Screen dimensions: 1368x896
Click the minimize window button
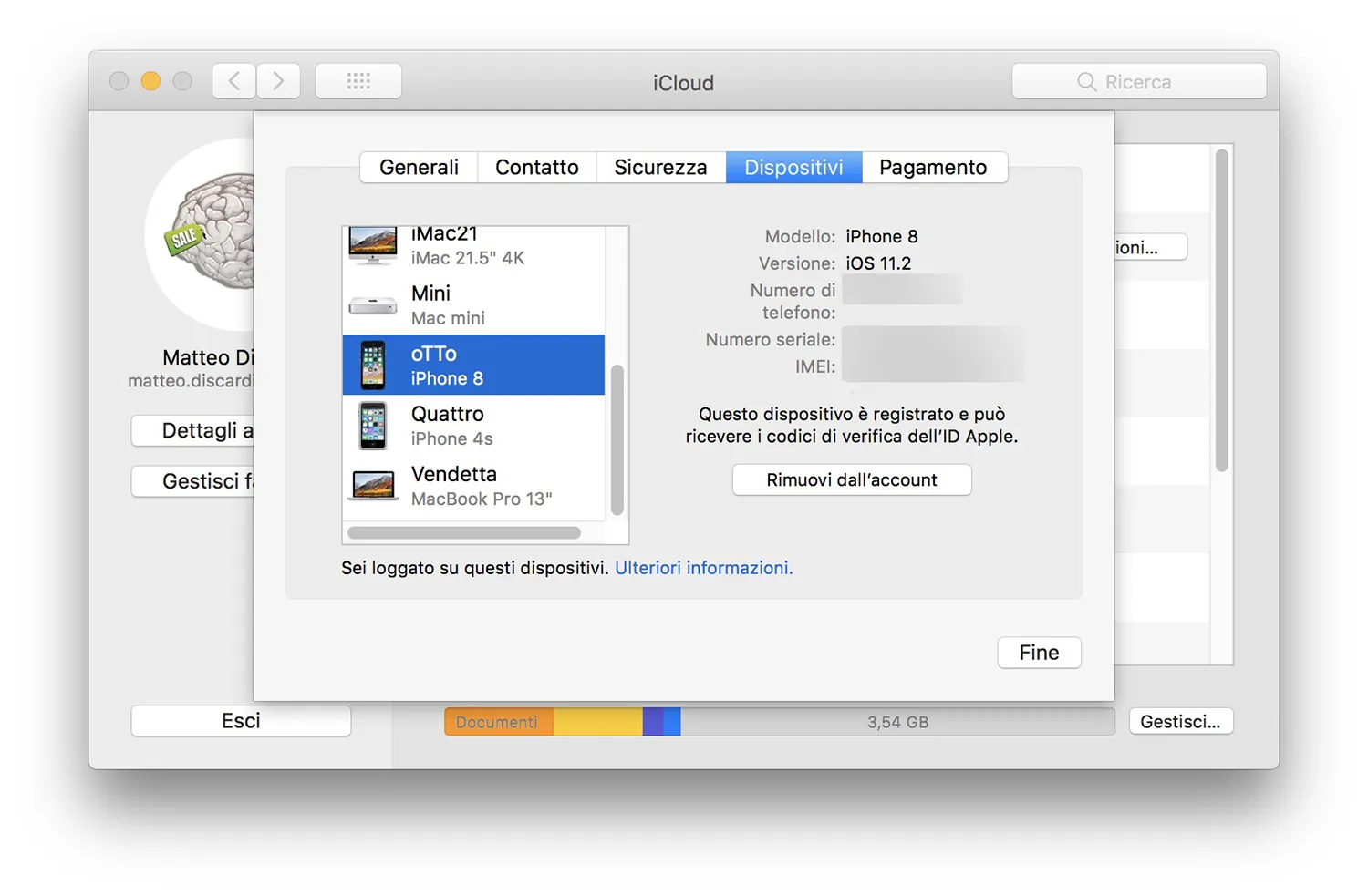point(150,81)
